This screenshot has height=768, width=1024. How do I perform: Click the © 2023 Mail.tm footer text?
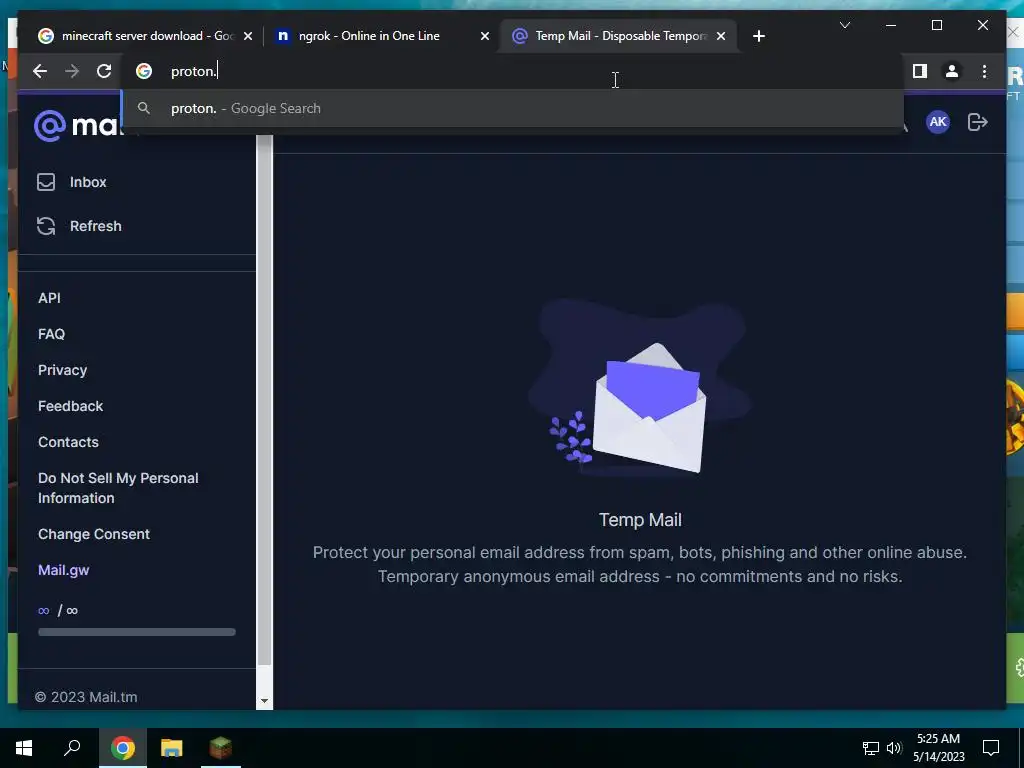click(x=86, y=697)
